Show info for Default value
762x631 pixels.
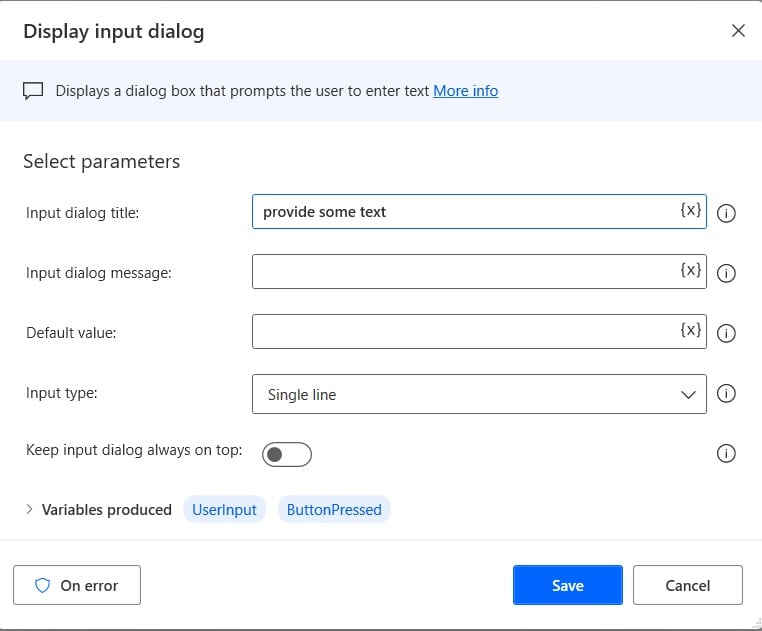click(726, 333)
